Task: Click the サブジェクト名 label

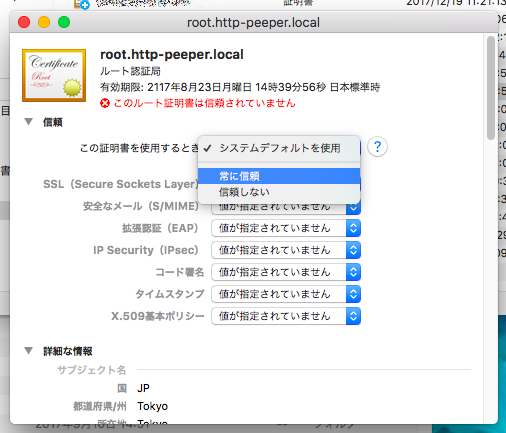Action: pyautogui.click(x=92, y=370)
